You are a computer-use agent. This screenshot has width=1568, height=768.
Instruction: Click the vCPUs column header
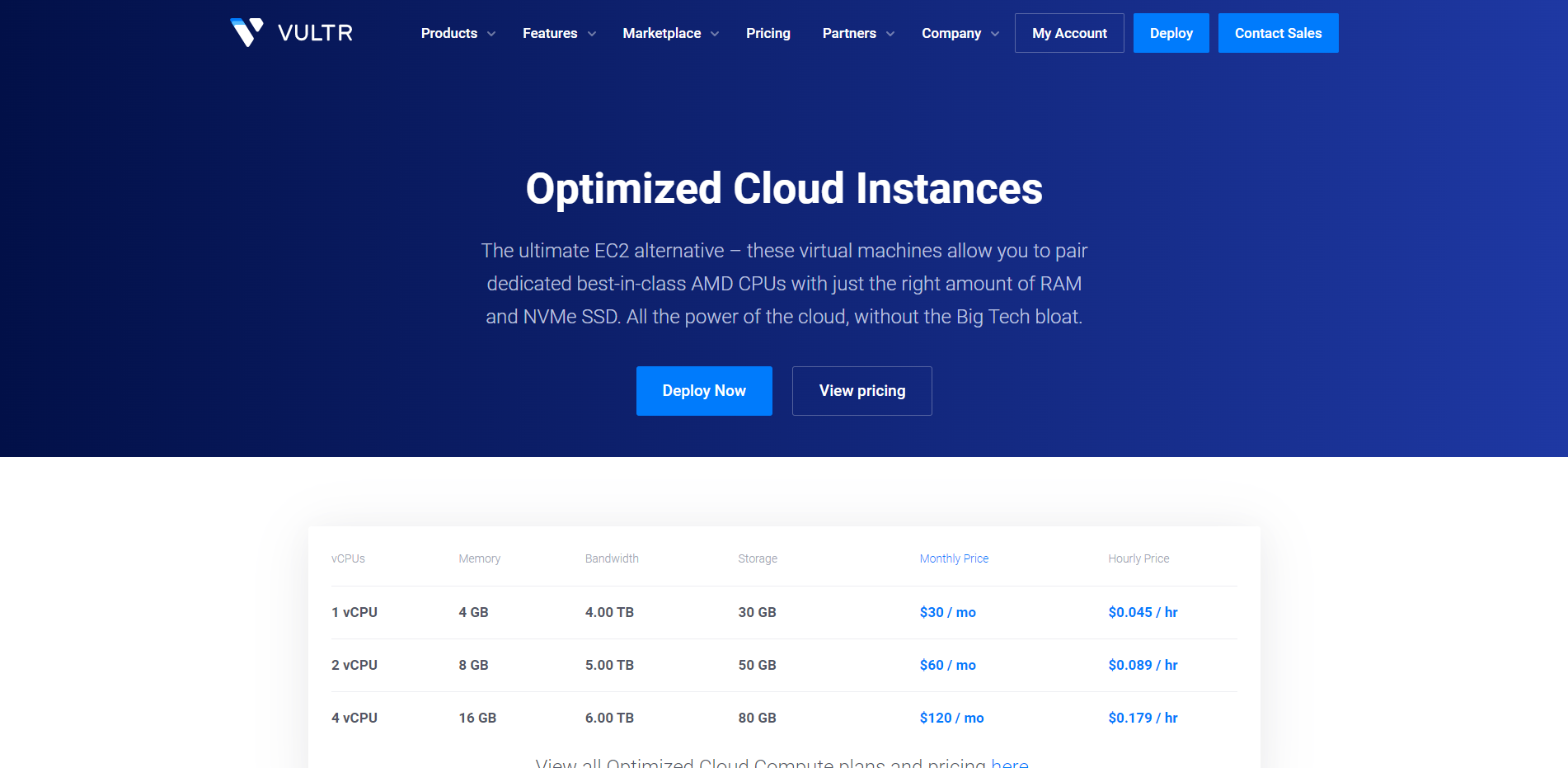(348, 558)
